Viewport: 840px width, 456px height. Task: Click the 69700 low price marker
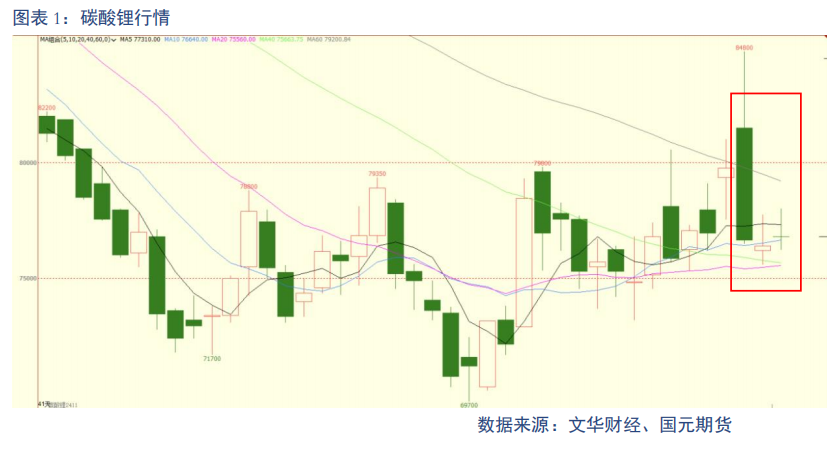tap(469, 406)
